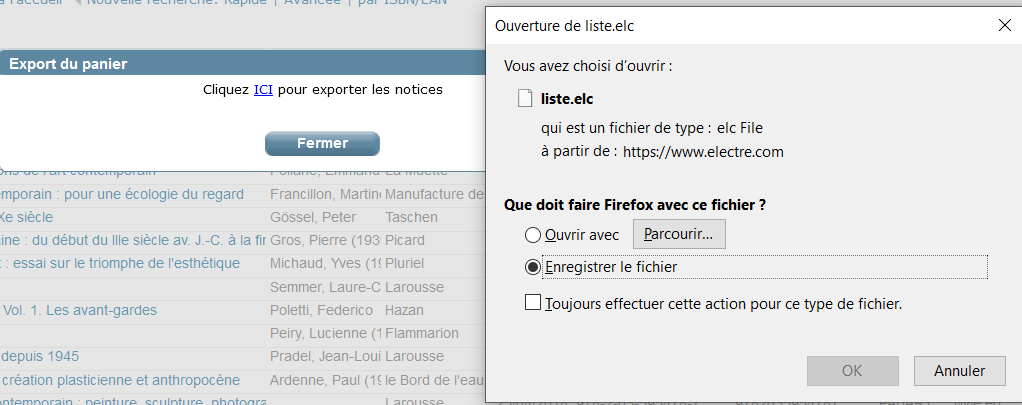Enable "Toujours effectuer cette action" checkbox
This screenshot has width=1022, height=405.
click(533, 302)
